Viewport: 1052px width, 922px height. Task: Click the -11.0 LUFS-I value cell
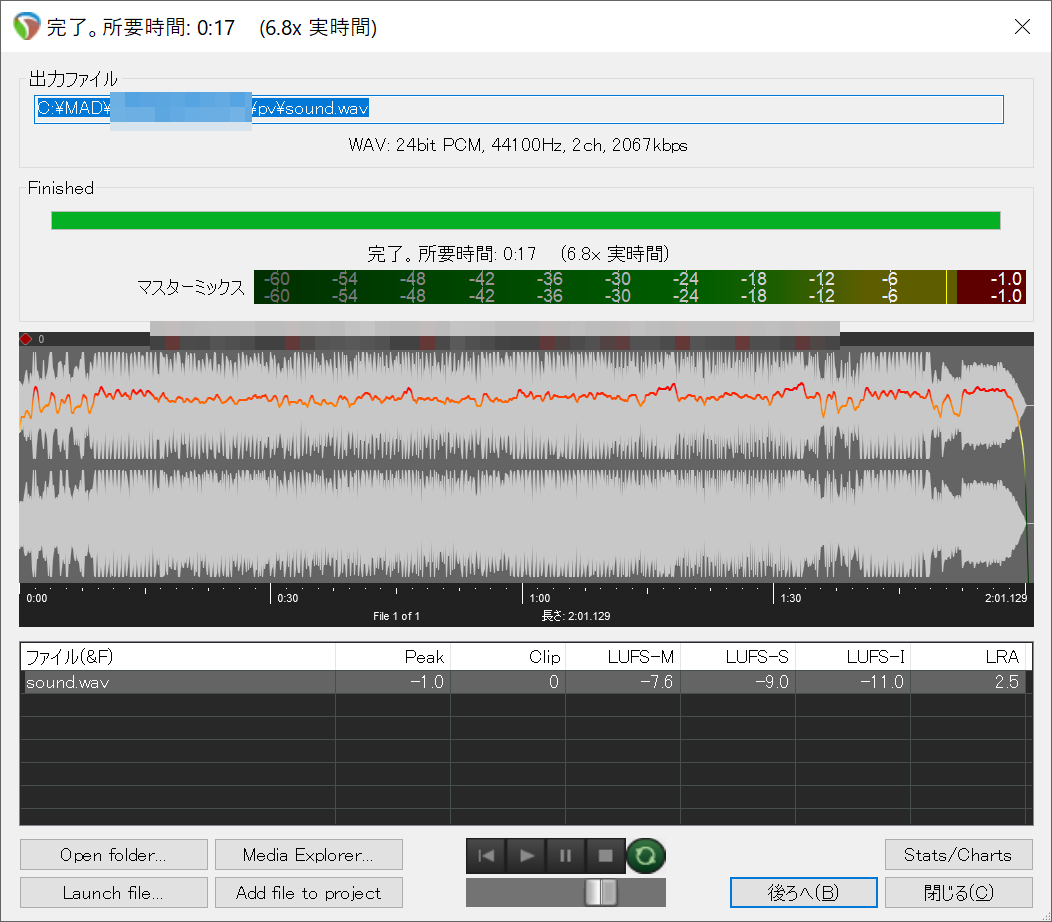click(x=853, y=682)
